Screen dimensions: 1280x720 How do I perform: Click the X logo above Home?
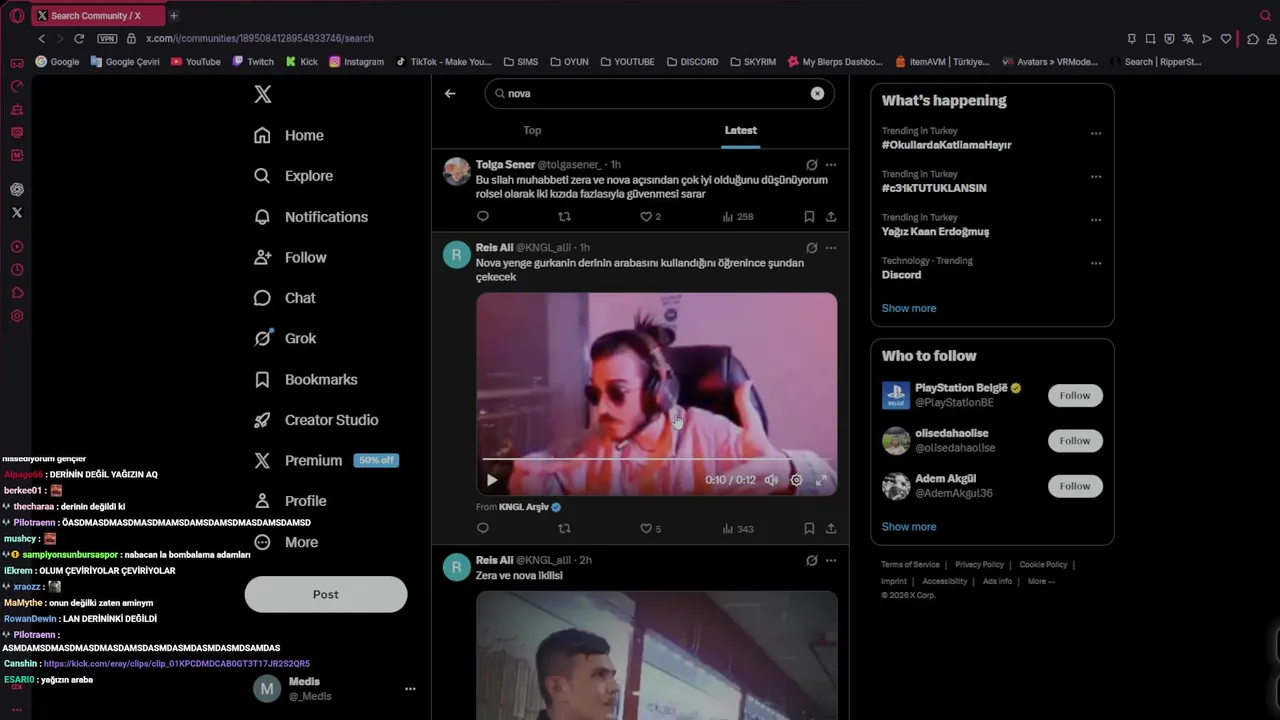click(x=262, y=94)
